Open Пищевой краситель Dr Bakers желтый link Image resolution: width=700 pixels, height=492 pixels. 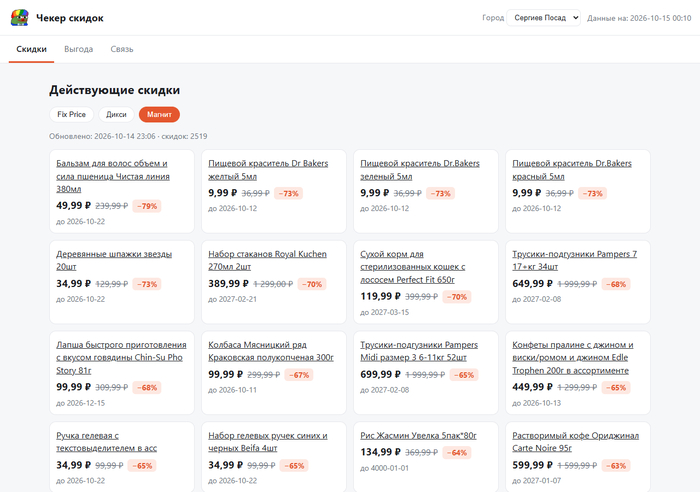(x=268, y=170)
